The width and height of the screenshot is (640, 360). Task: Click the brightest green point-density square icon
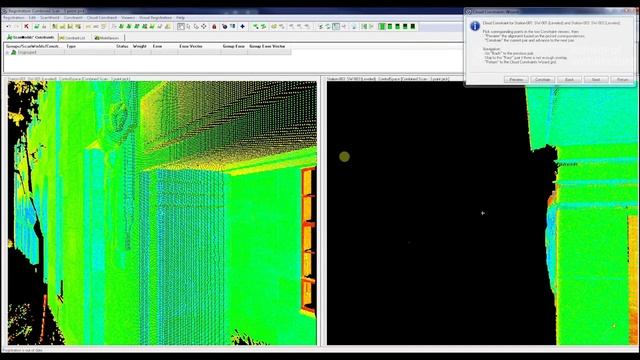click(x=382, y=27)
